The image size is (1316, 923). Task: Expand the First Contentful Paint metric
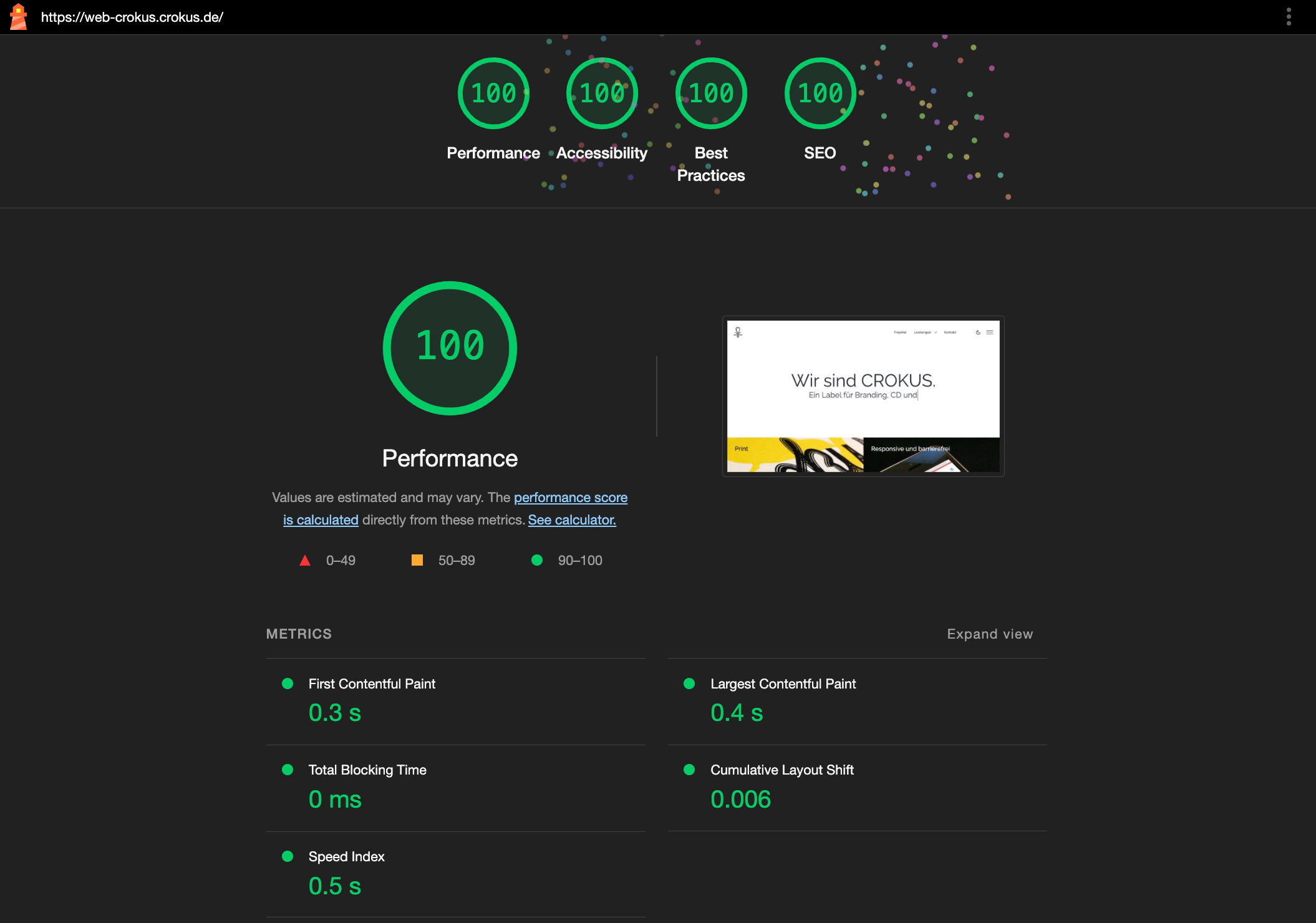(x=372, y=684)
